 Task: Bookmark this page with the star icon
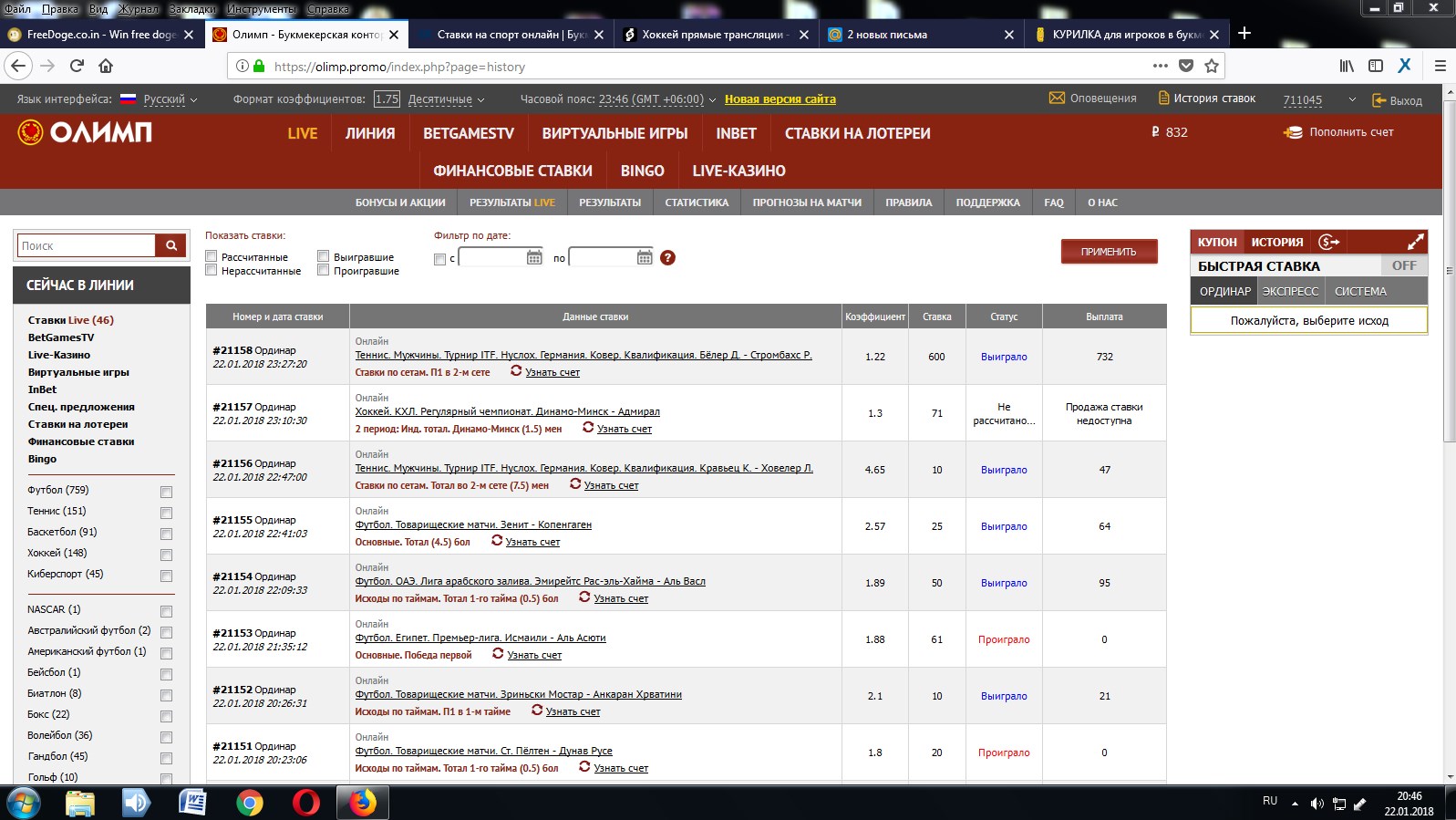click(1211, 66)
